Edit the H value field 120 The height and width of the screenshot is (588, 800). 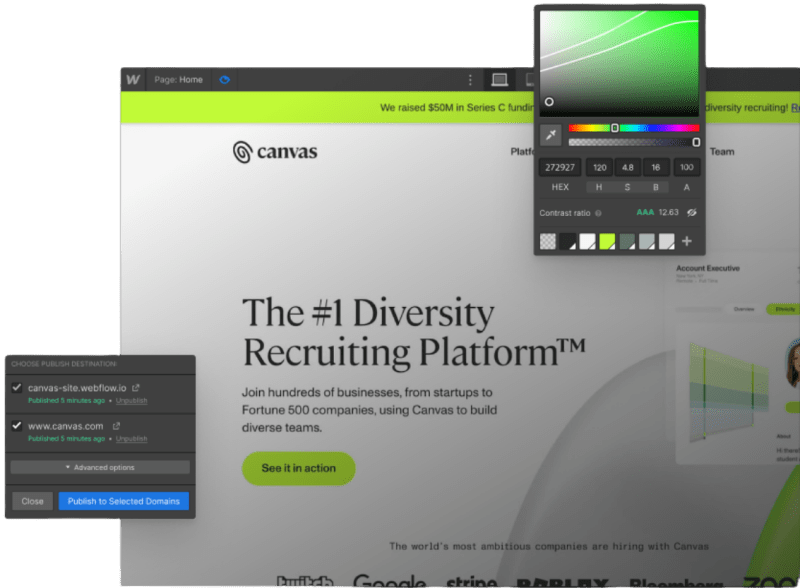pos(599,167)
